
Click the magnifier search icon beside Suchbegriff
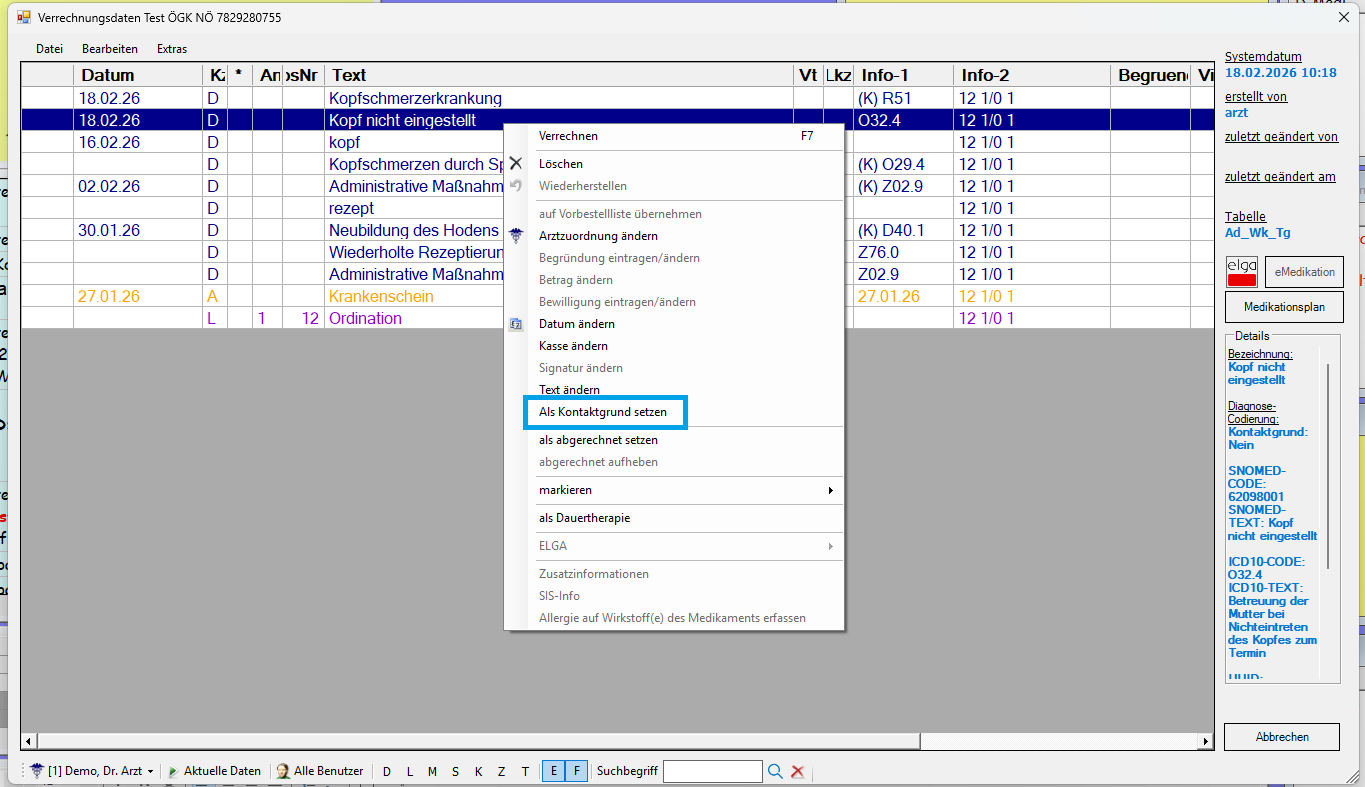pos(775,771)
